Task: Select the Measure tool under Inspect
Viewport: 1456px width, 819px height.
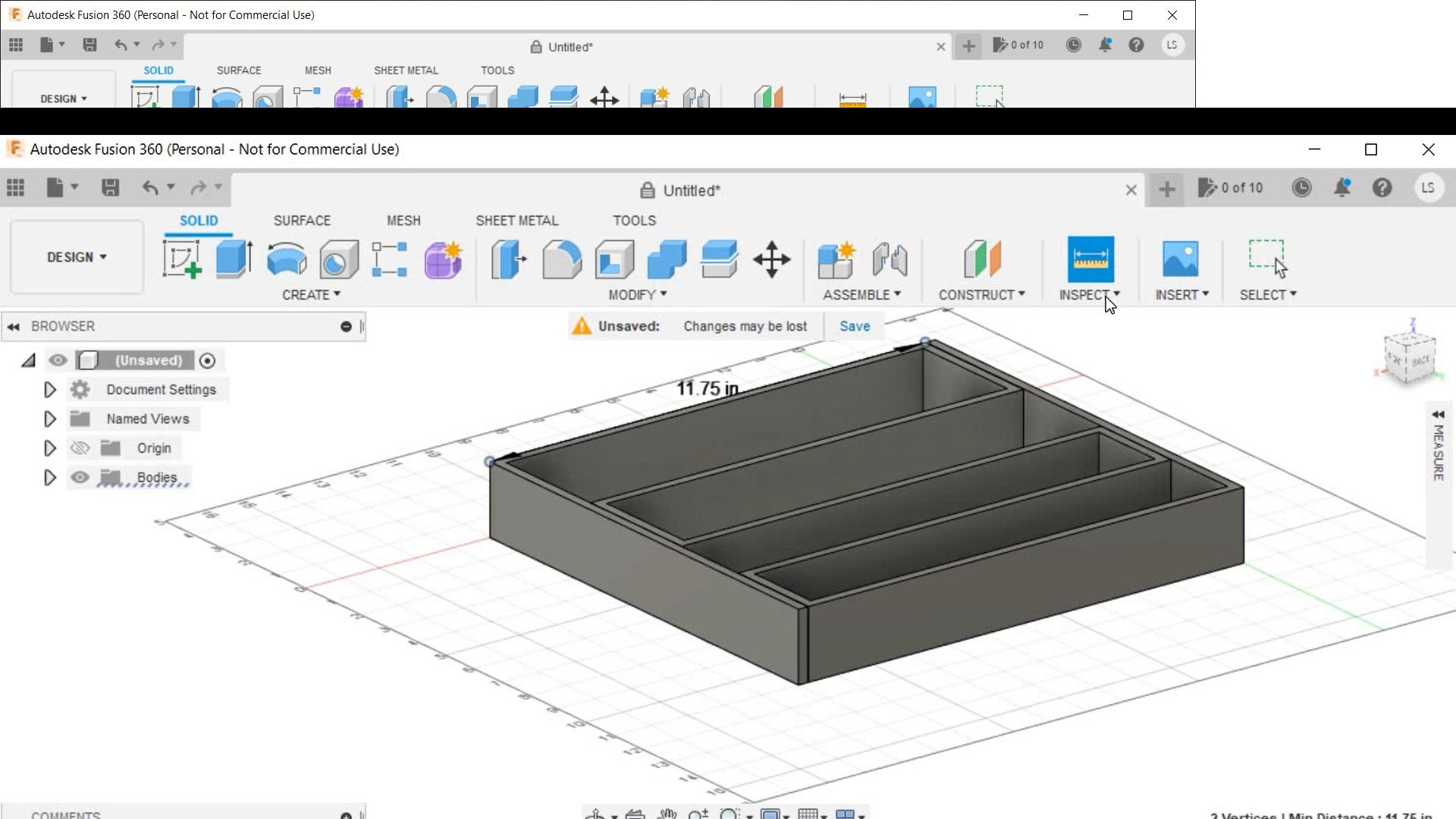Action: 1090,259
